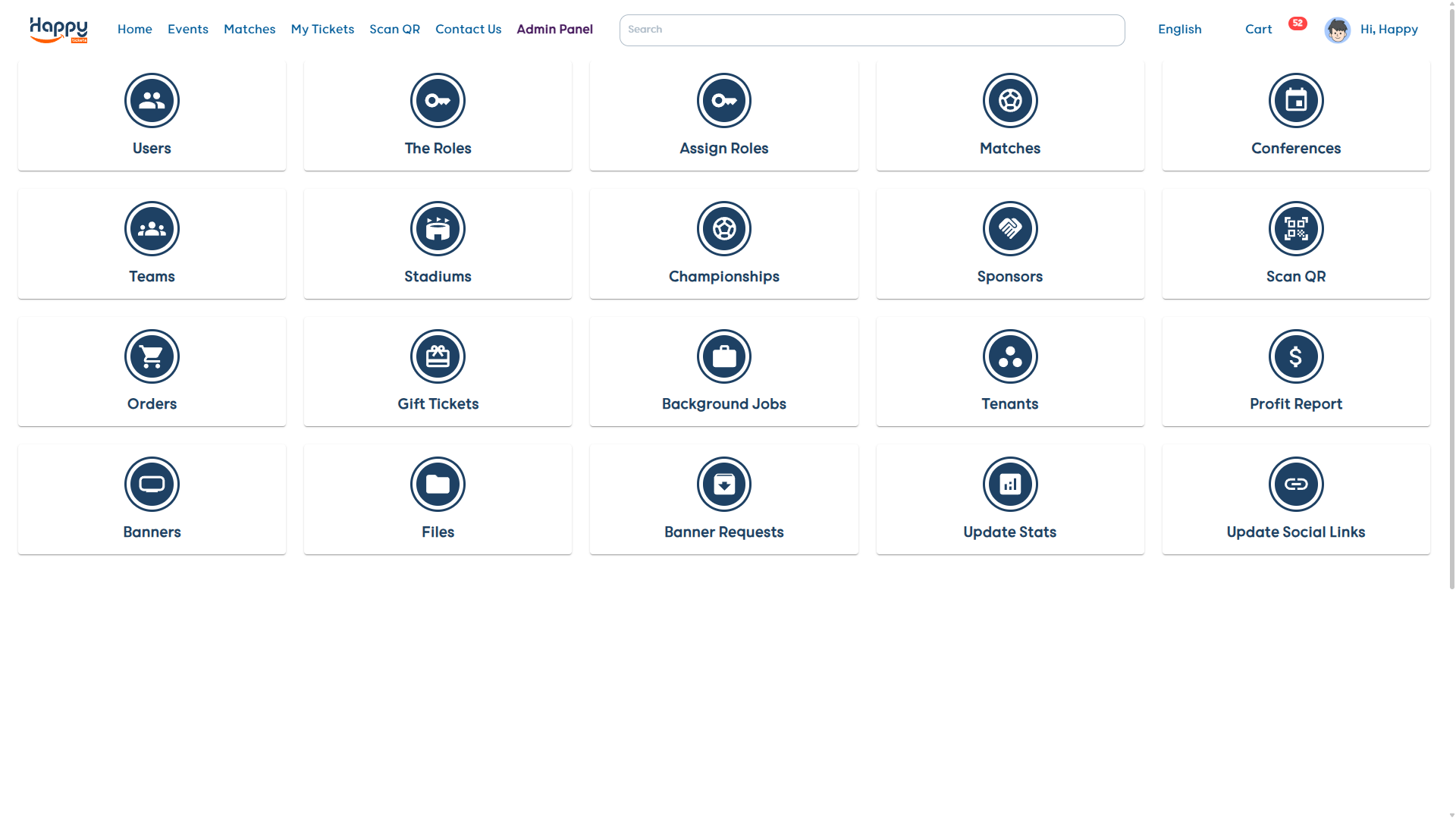Select the Assign Roles key icon

point(723,100)
